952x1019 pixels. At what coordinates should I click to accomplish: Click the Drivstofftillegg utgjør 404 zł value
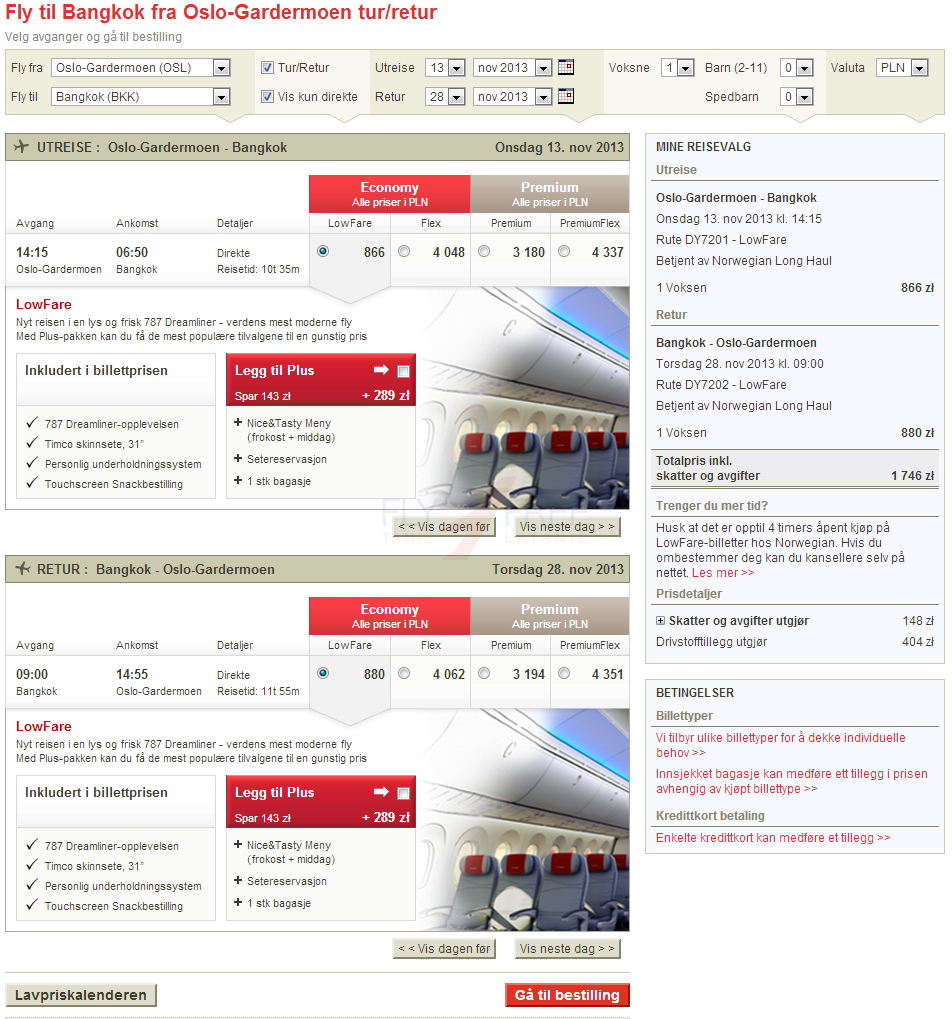(x=918, y=641)
